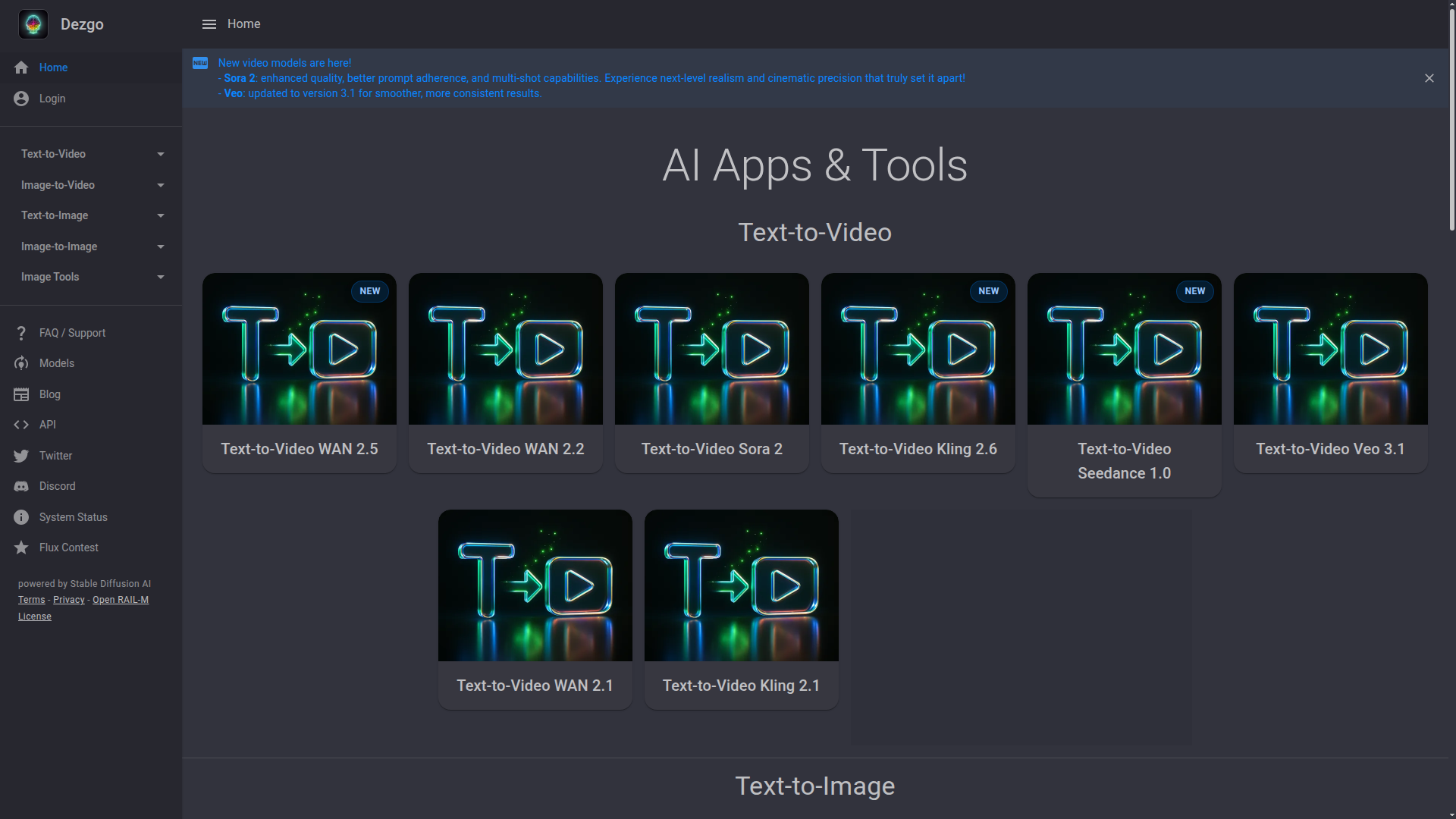
Task: Click the Twitter bird icon
Action: (21, 456)
